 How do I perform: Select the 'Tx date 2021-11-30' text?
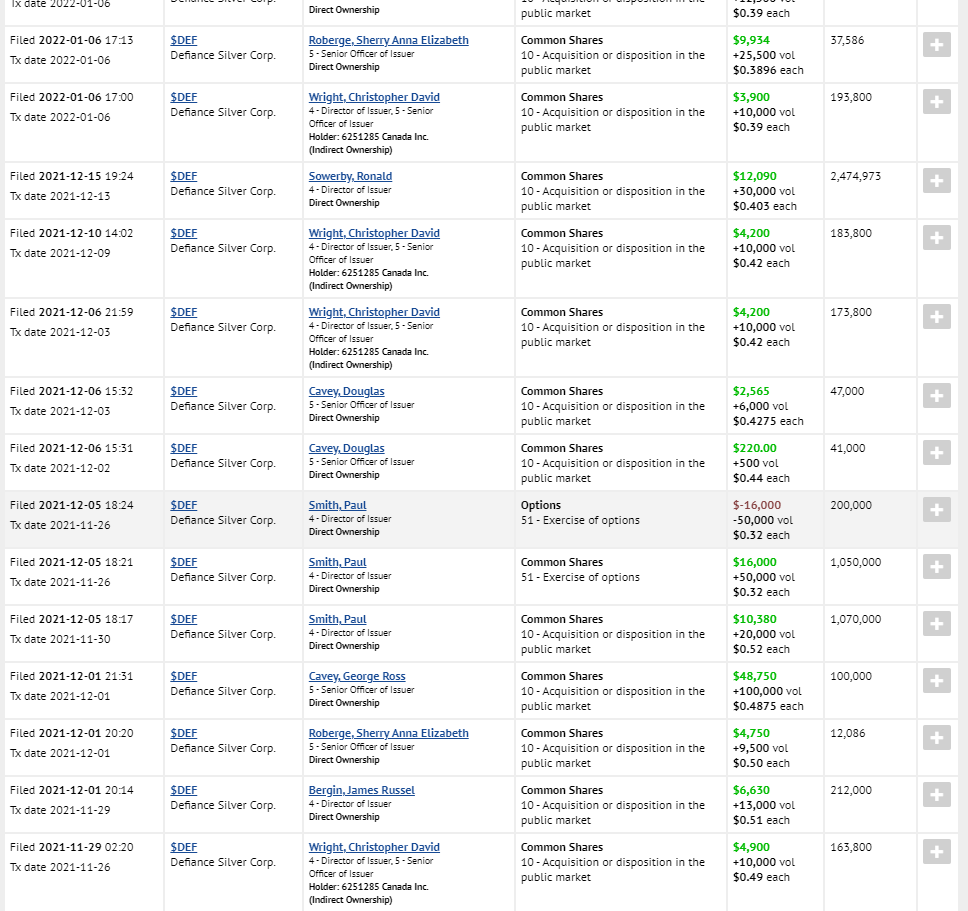pyautogui.click(x=60, y=639)
